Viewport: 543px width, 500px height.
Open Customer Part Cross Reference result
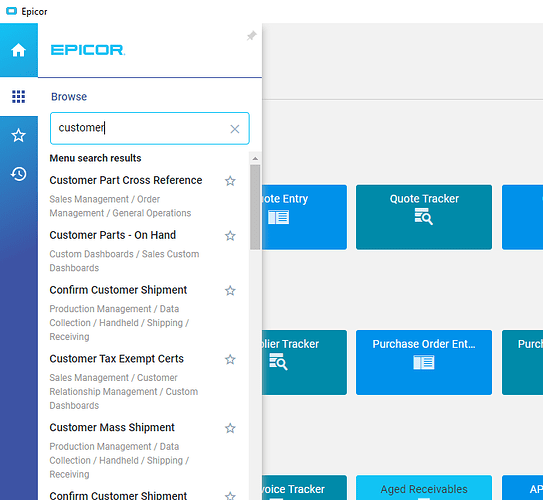(x=126, y=180)
